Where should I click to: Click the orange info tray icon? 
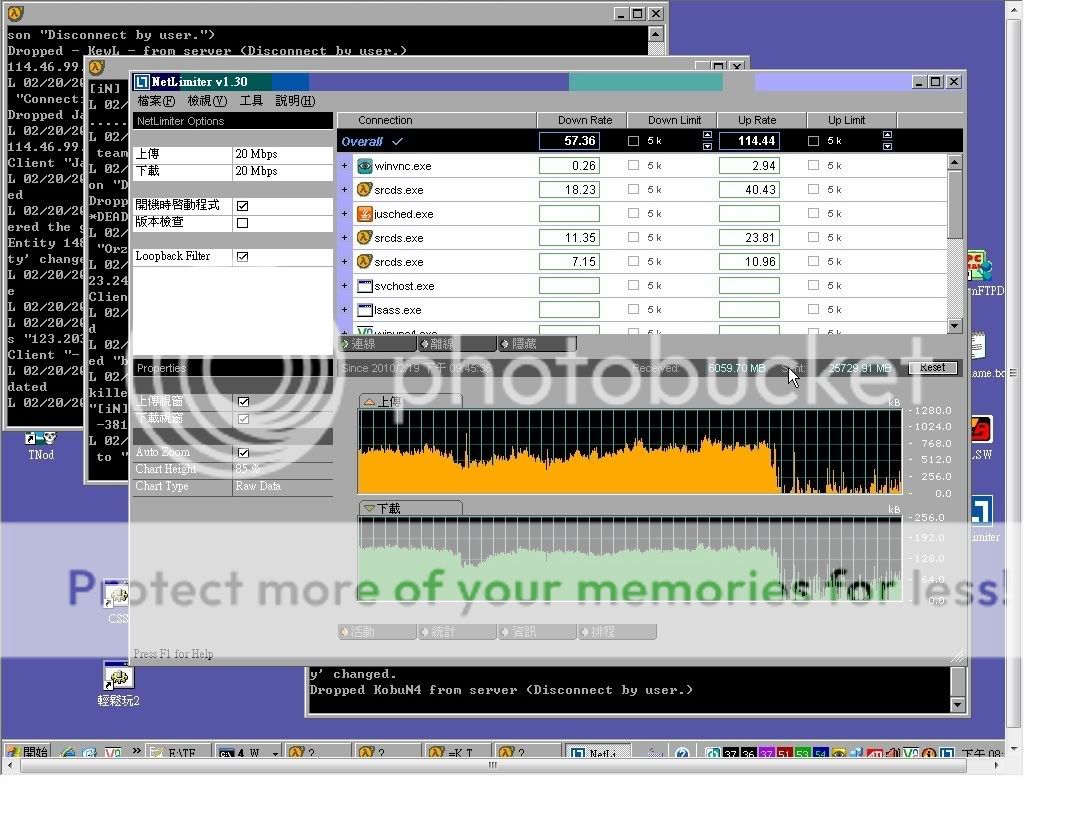(928, 754)
